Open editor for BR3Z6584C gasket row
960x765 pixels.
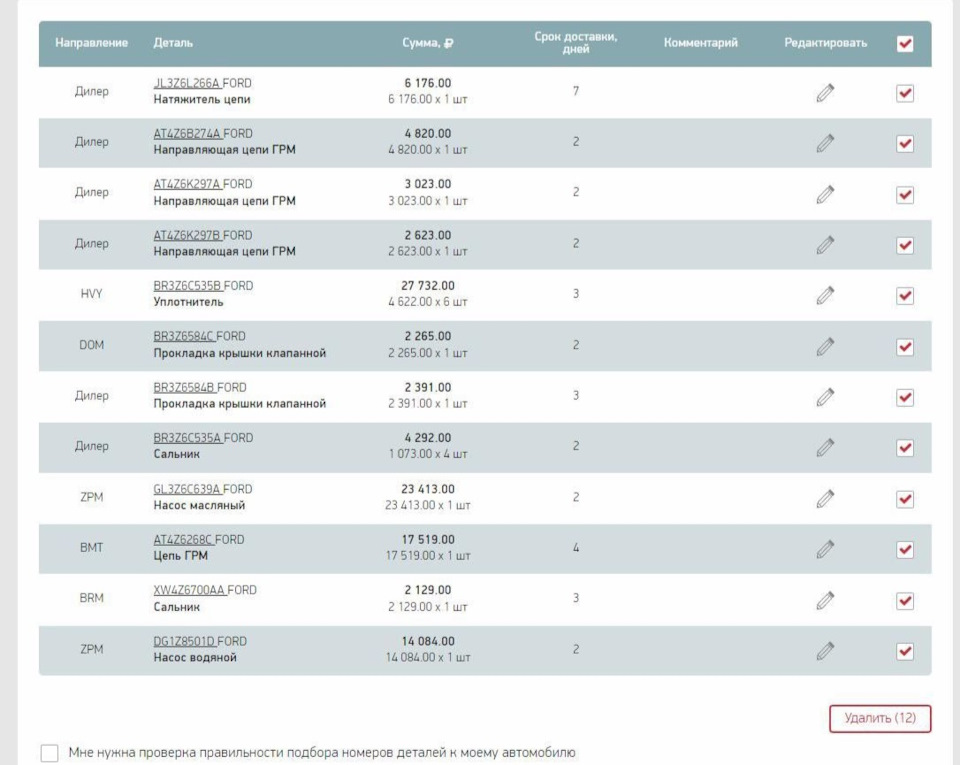824,346
